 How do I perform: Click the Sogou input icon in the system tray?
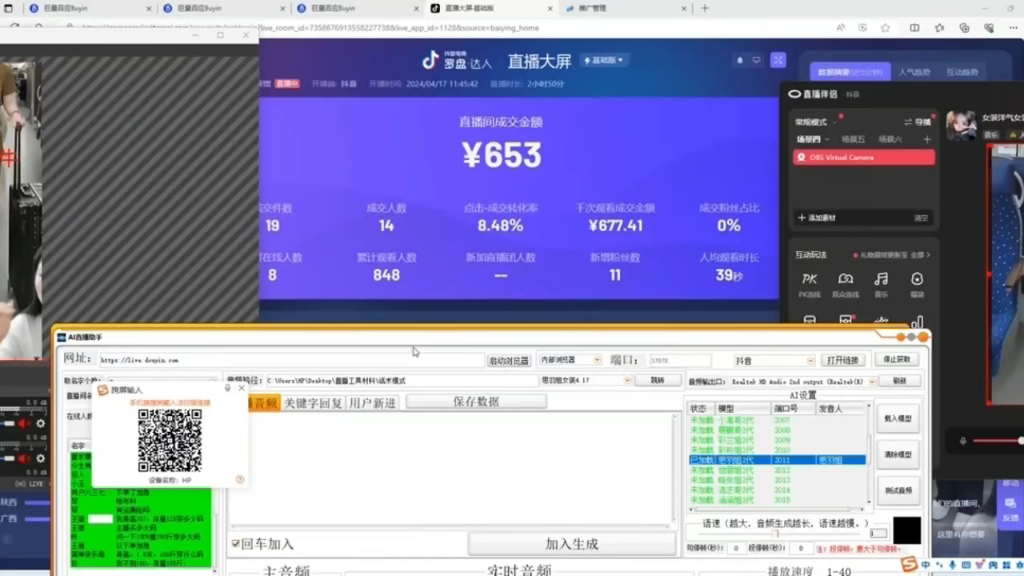[x=910, y=564]
